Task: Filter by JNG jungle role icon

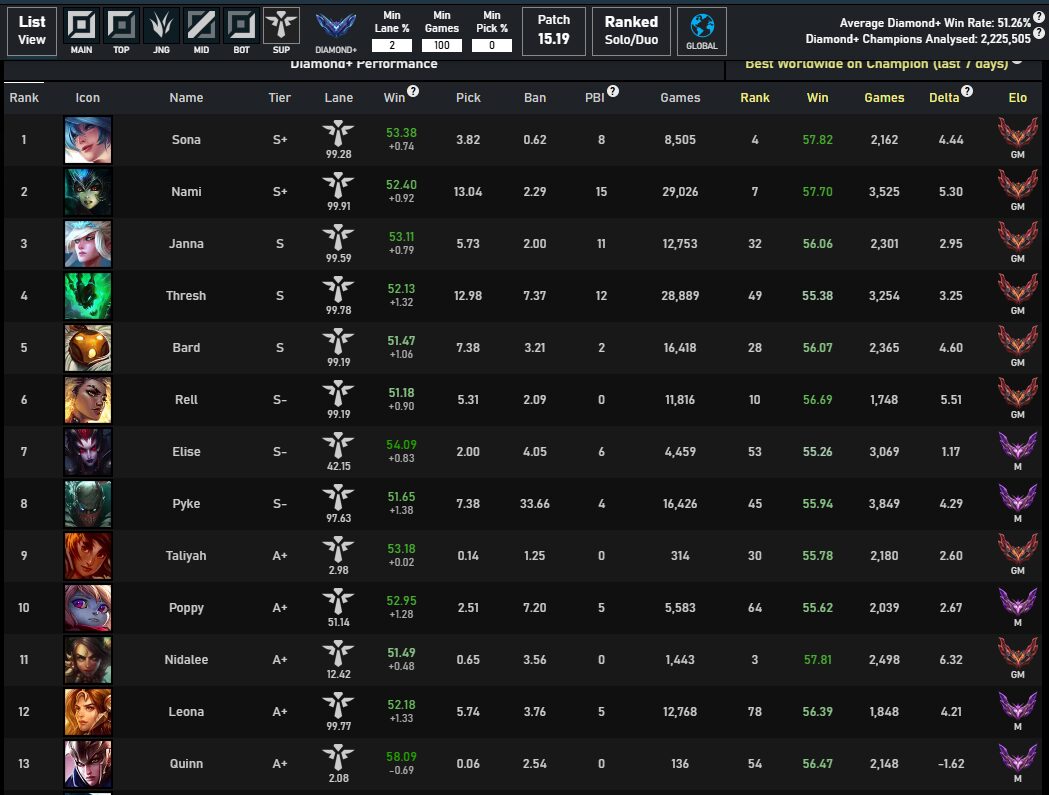Action: [x=162, y=26]
